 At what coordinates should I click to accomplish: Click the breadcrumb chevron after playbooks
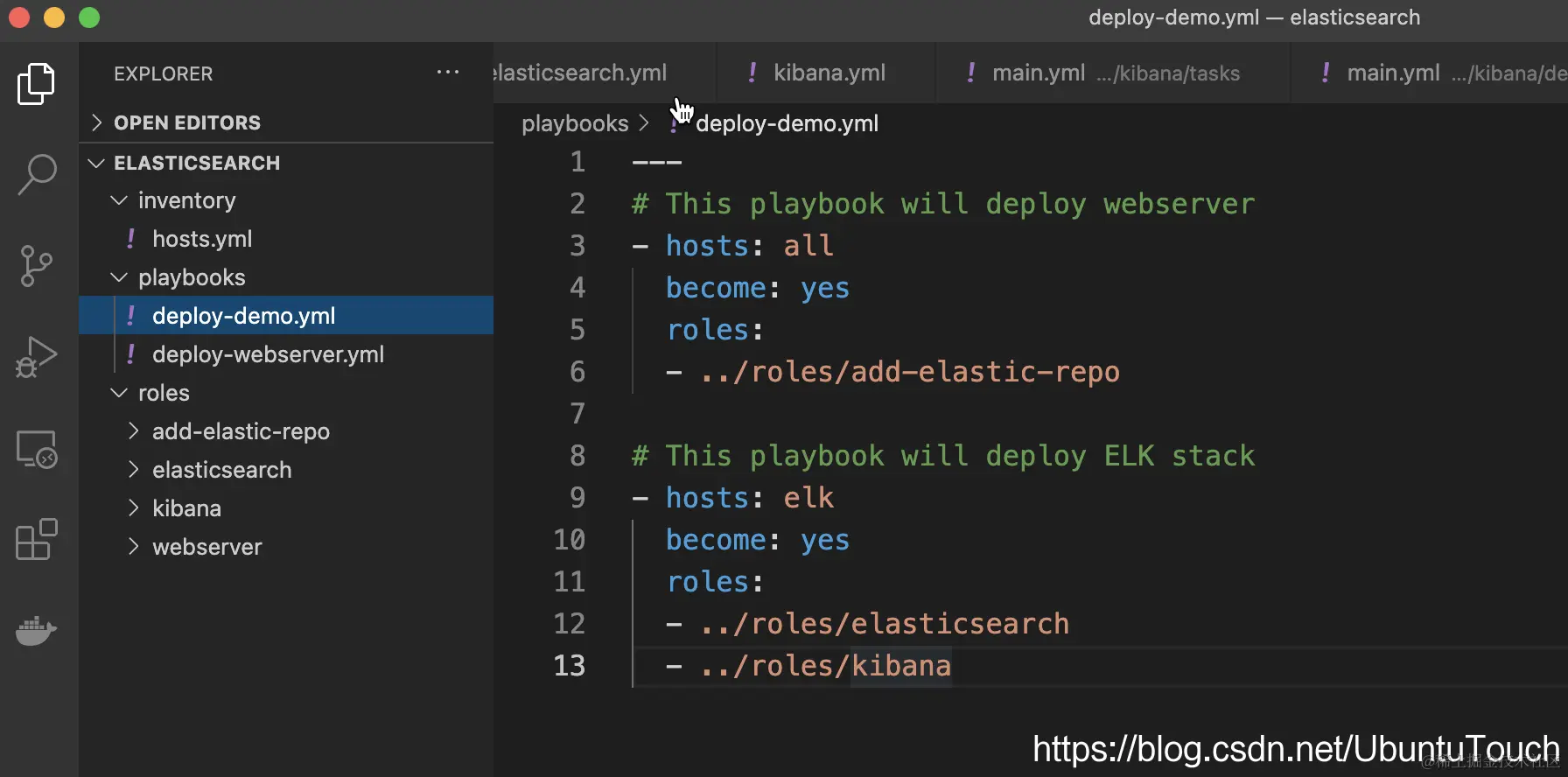click(x=644, y=123)
